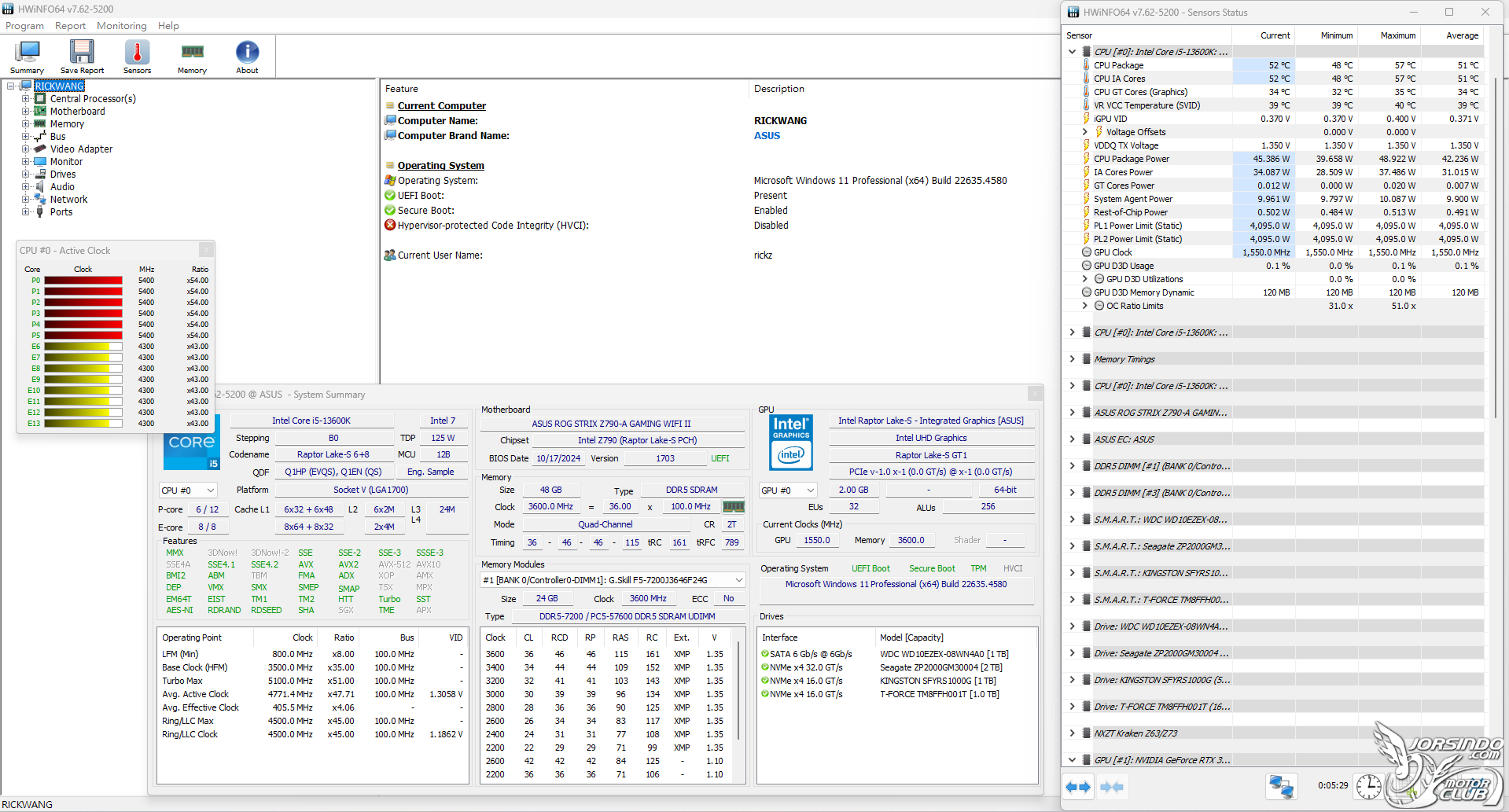Select the Audio item in the tree
This screenshot has height=812, width=1509.
(x=62, y=187)
